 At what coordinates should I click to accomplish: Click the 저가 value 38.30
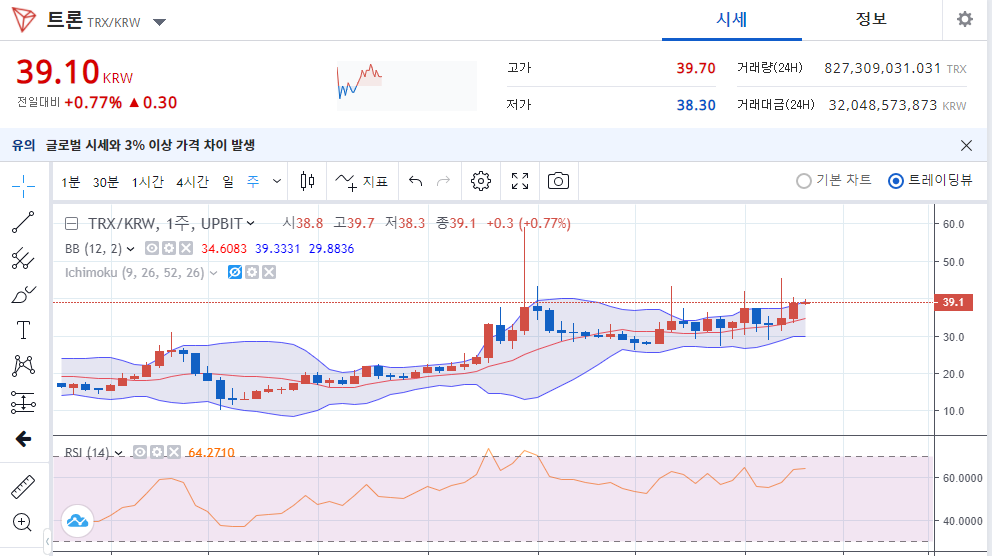696,105
